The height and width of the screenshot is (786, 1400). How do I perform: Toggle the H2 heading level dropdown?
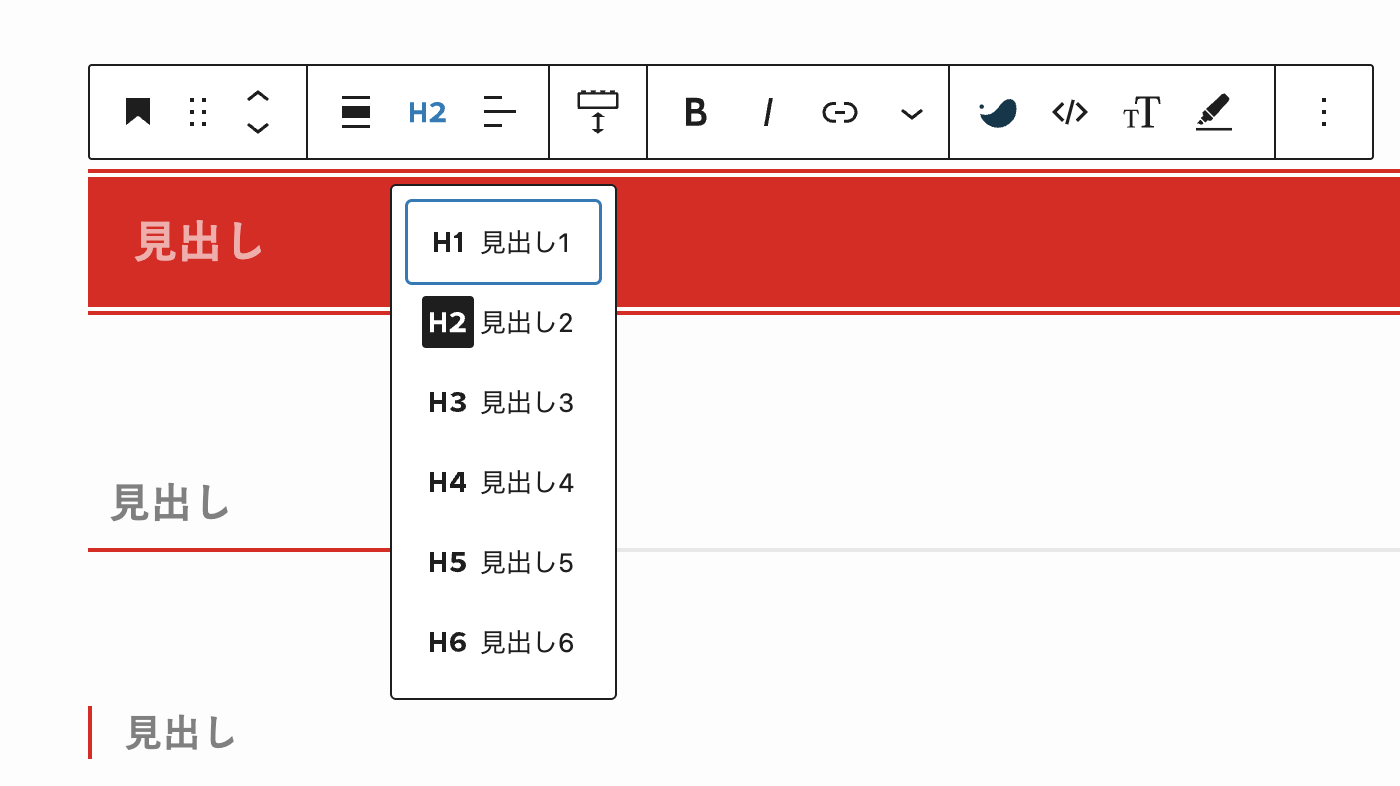(427, 113)
